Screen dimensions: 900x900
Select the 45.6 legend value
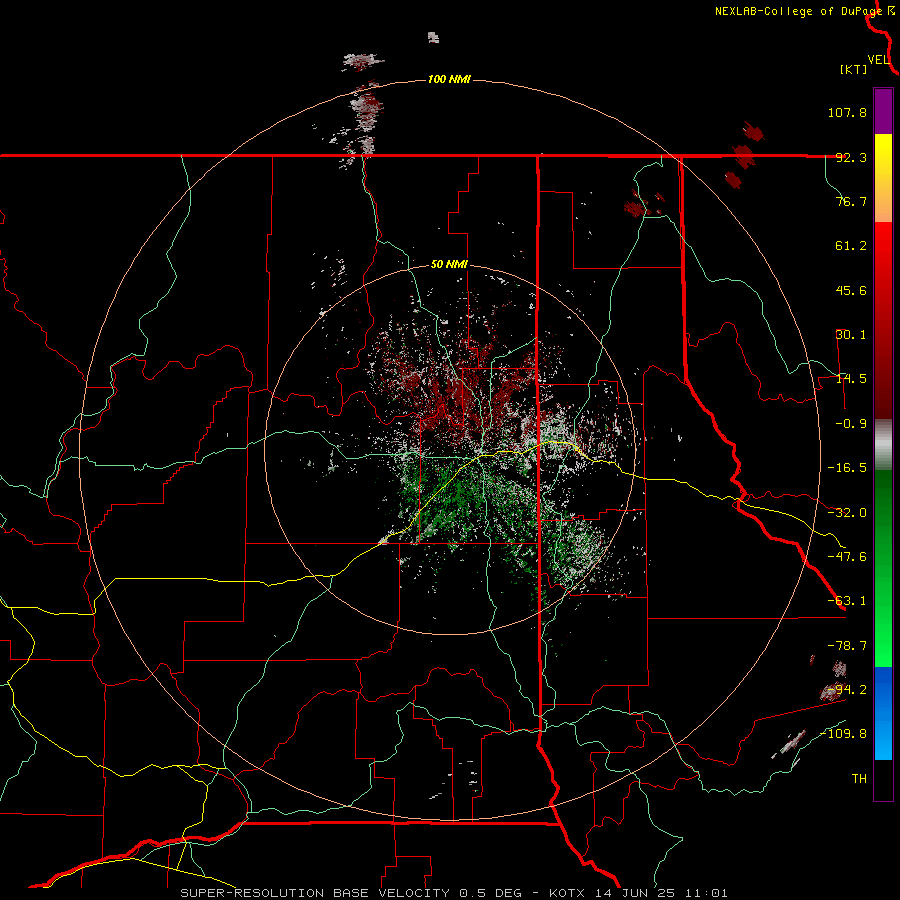point(851,290)
